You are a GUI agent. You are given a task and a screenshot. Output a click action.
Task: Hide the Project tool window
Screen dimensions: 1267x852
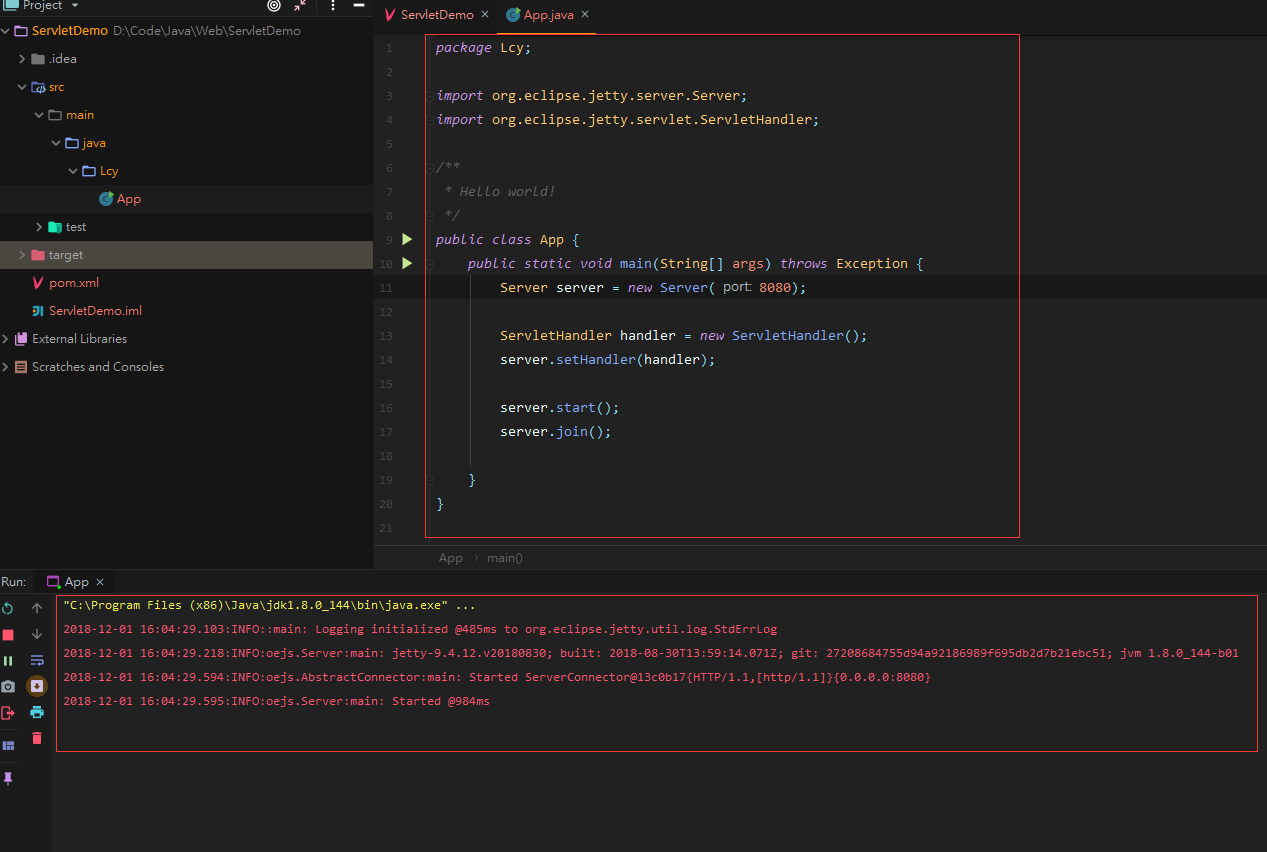(359, 5)
